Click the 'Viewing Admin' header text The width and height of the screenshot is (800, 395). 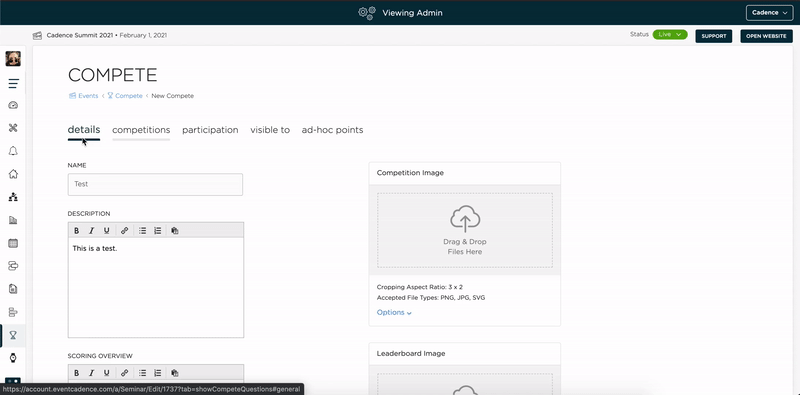click(412, 13)
